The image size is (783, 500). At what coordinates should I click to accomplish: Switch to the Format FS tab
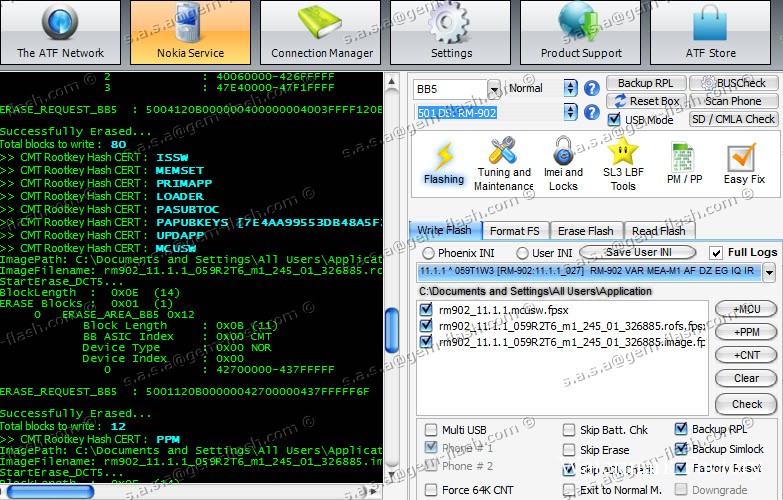515,231
